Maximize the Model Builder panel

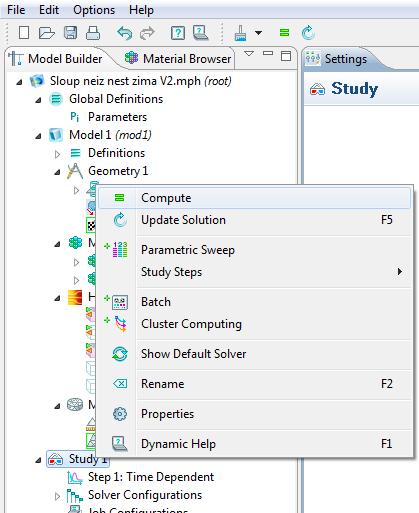(x=286, y=56)
